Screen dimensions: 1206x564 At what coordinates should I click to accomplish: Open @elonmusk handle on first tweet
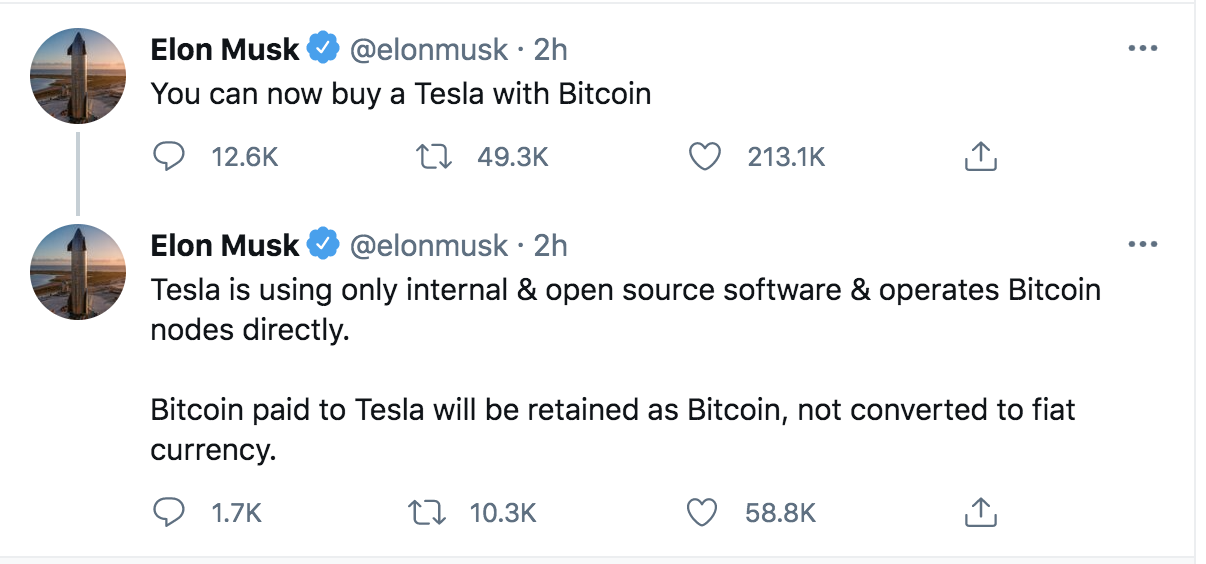tap(428, 48)
